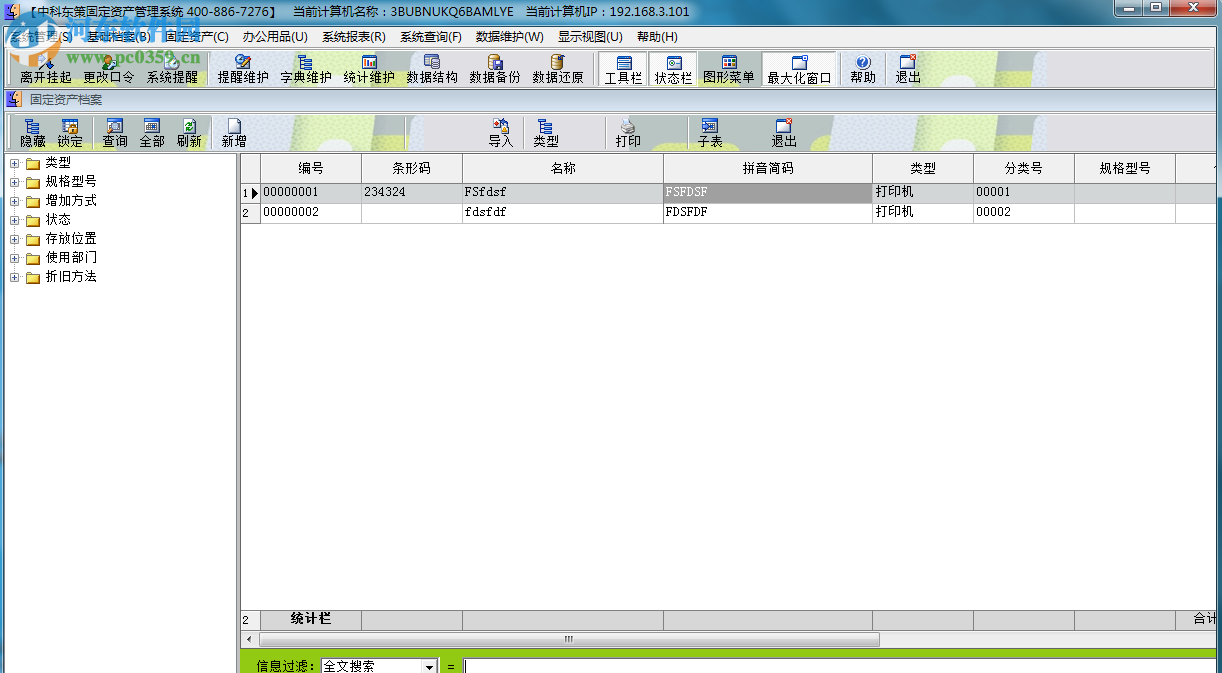Click the 全部 show all icon
The height and width of the screenshot is (673, 1222).
152,133
